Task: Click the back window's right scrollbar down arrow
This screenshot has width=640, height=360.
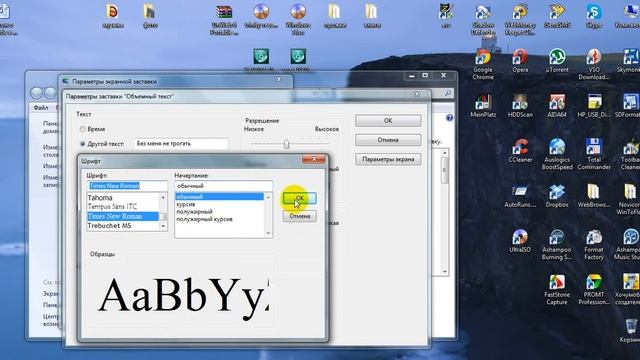Action: [x=444, y=272]
